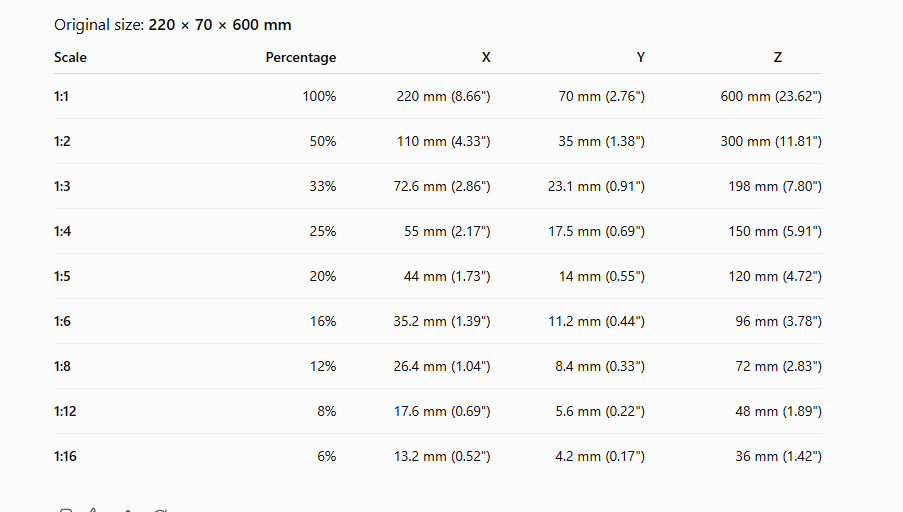Click the 55 mm (2.17") X value
903x512 pixels.
(x=447, y=231)
